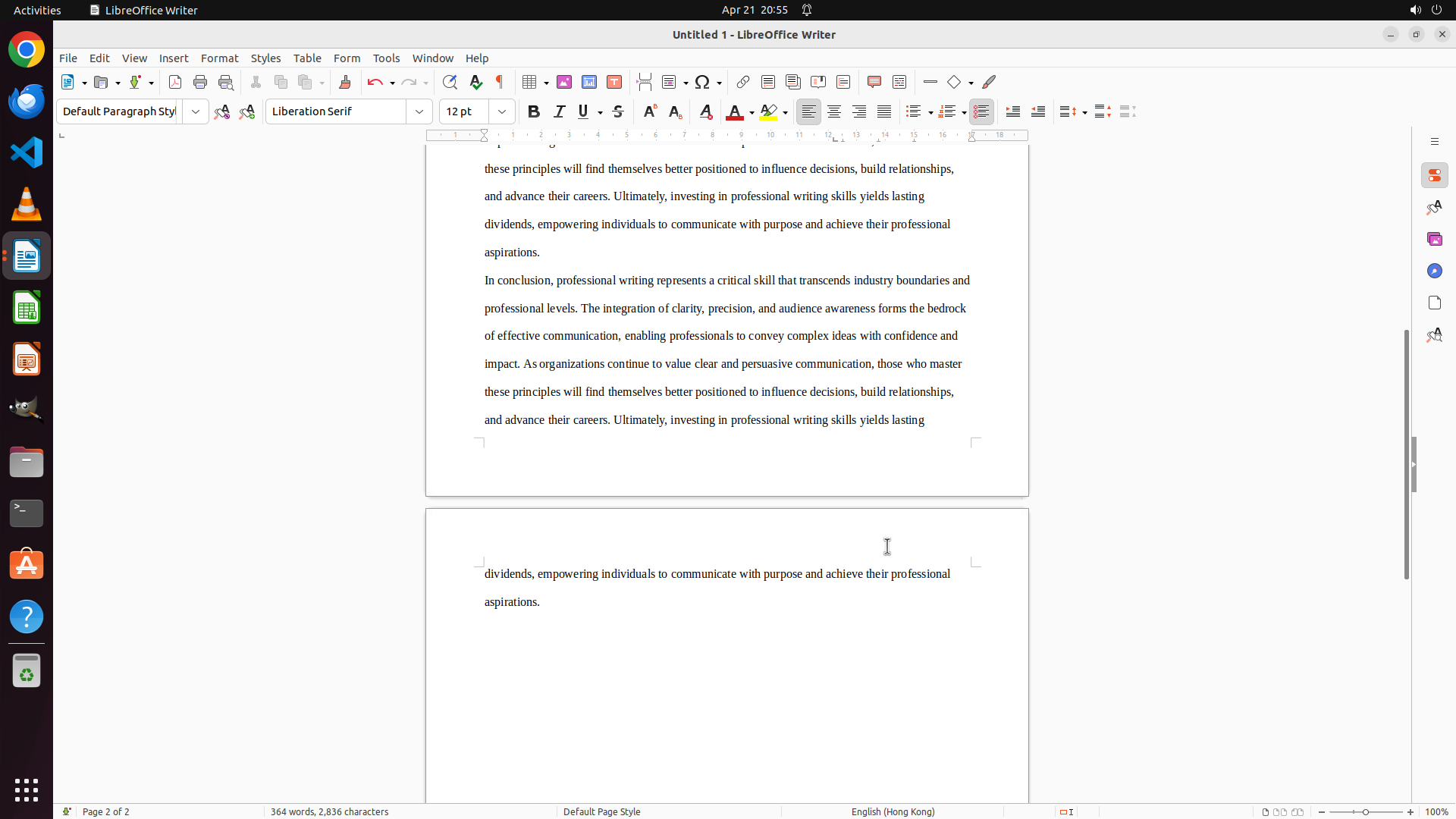Open the Tools menu
Screen dimensions: 1456x819
[386, 58]
